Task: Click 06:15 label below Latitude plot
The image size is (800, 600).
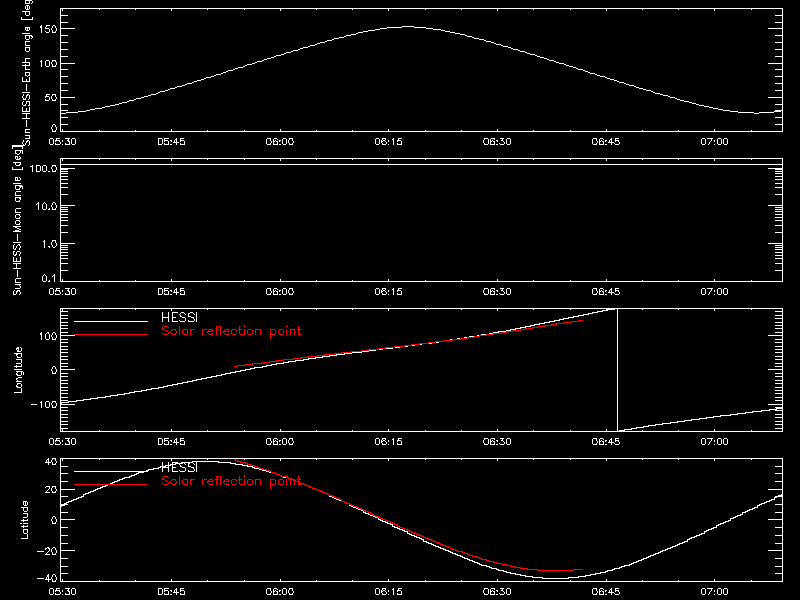Action: (388, 591)
